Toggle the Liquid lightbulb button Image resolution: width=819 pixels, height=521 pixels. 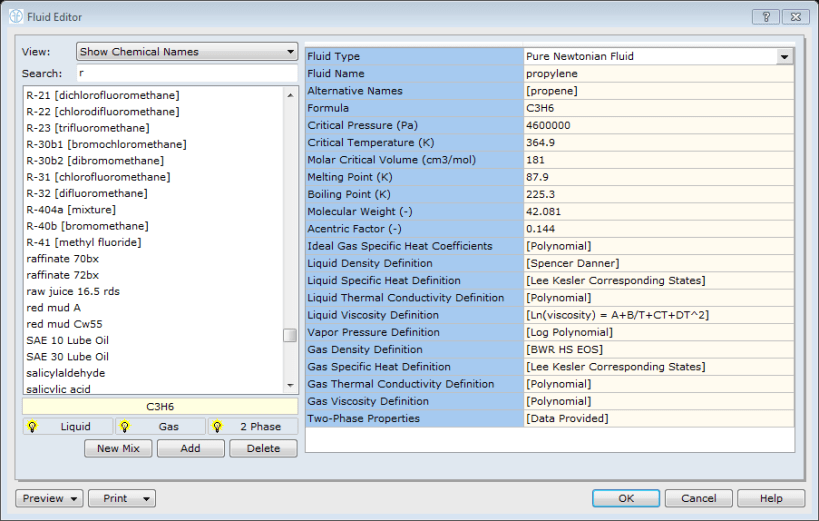pos(68,426)
